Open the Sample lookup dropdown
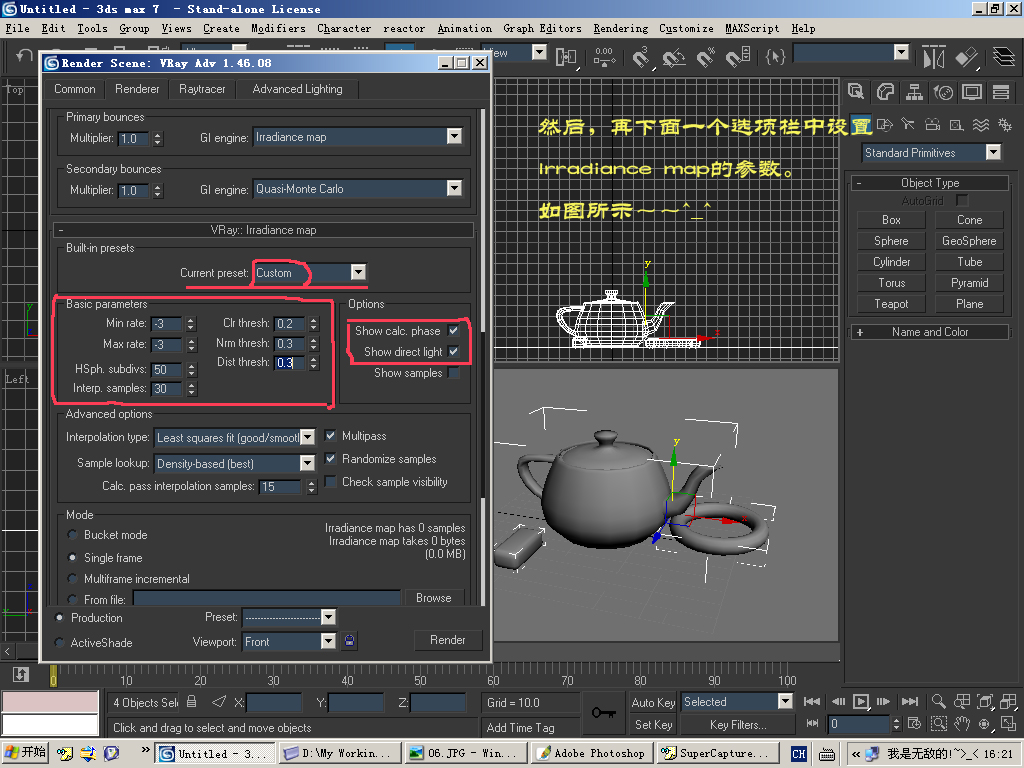 pos(308,463)
